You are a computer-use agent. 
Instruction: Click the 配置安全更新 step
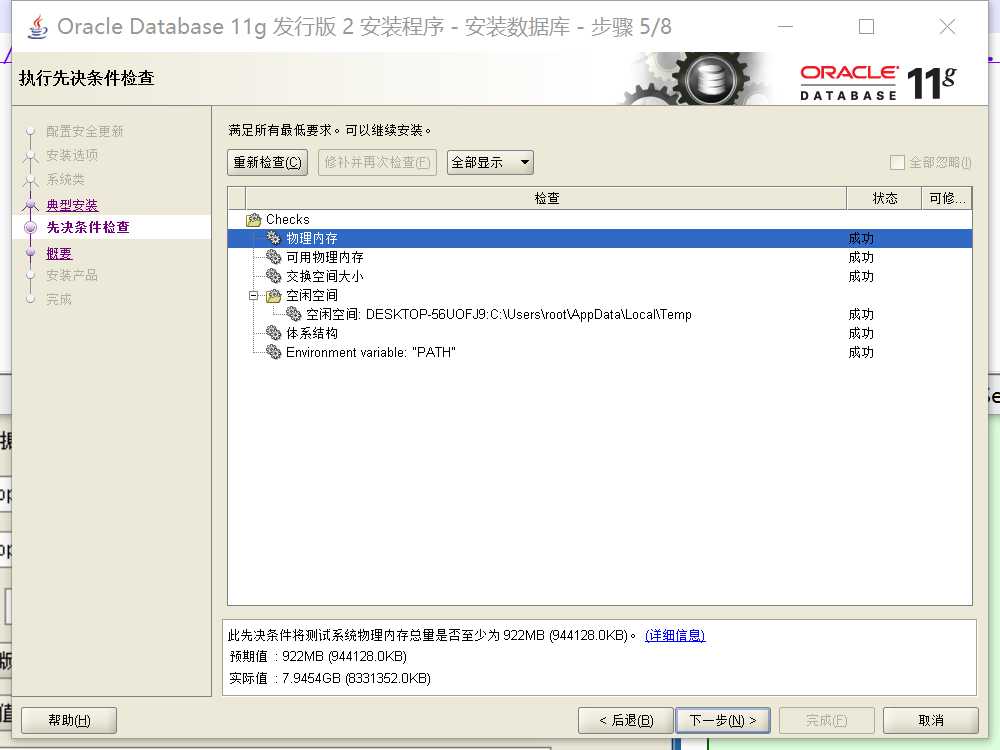pos(85,131)
